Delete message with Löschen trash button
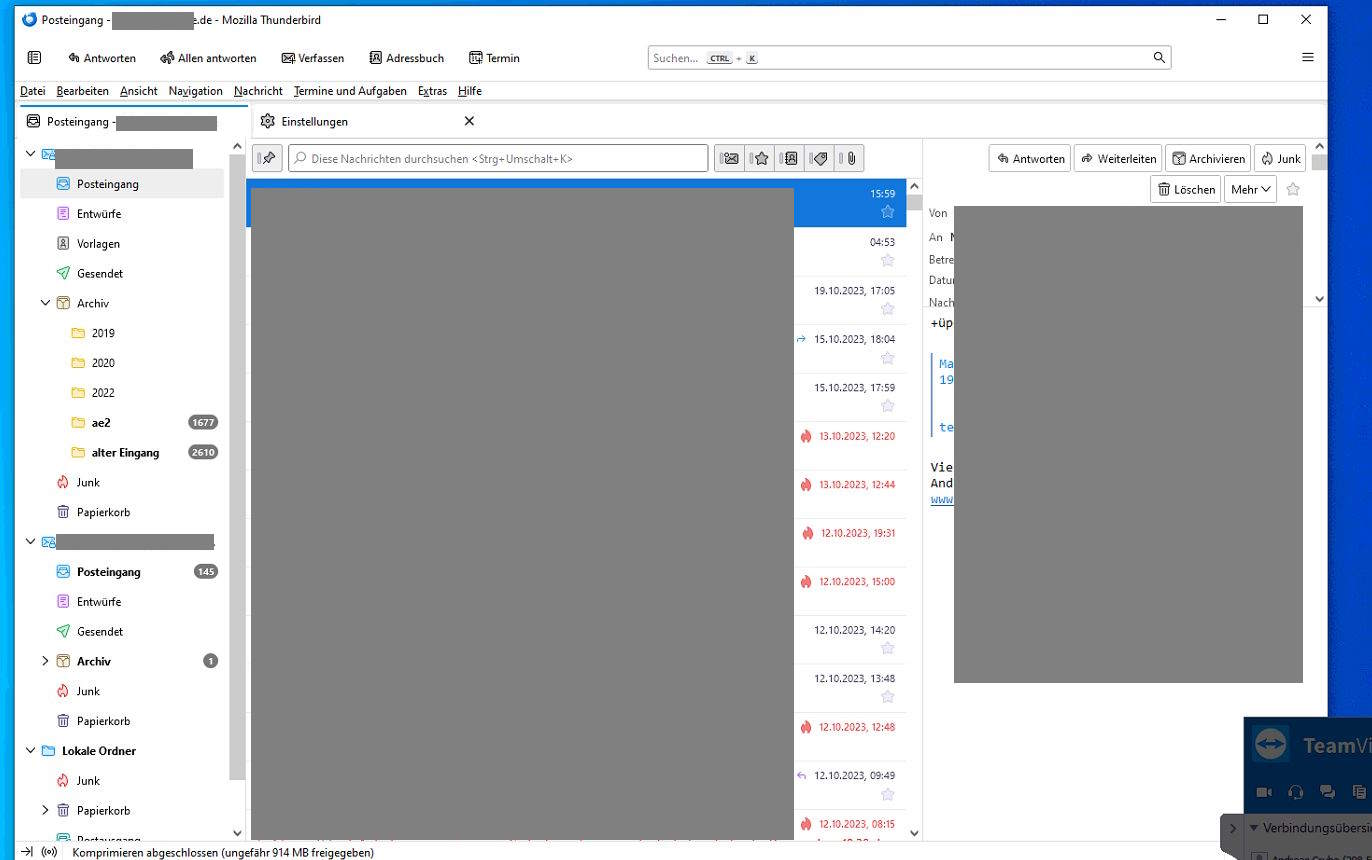1372x860 pixels. (1185, 189)
